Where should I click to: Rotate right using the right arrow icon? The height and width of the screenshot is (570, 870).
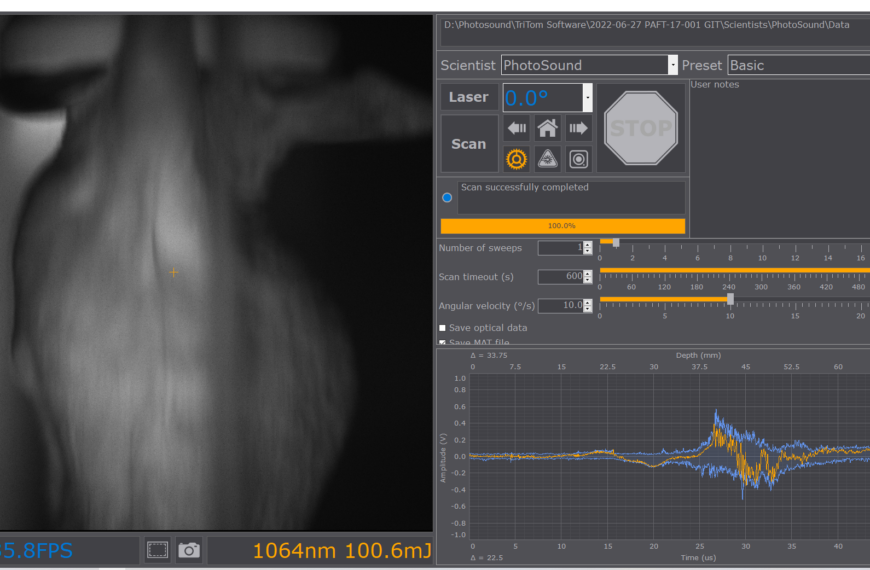(578, 128)
